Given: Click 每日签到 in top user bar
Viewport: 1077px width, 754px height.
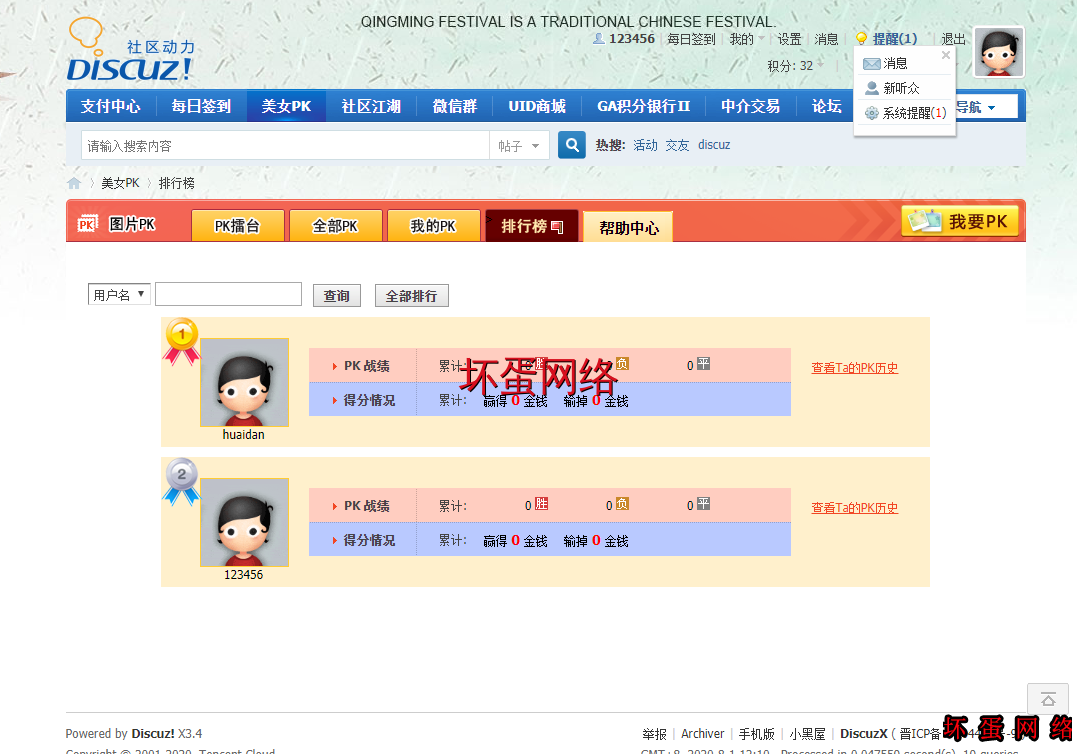Looking at the screenshot, I should (x=691, y=39).
